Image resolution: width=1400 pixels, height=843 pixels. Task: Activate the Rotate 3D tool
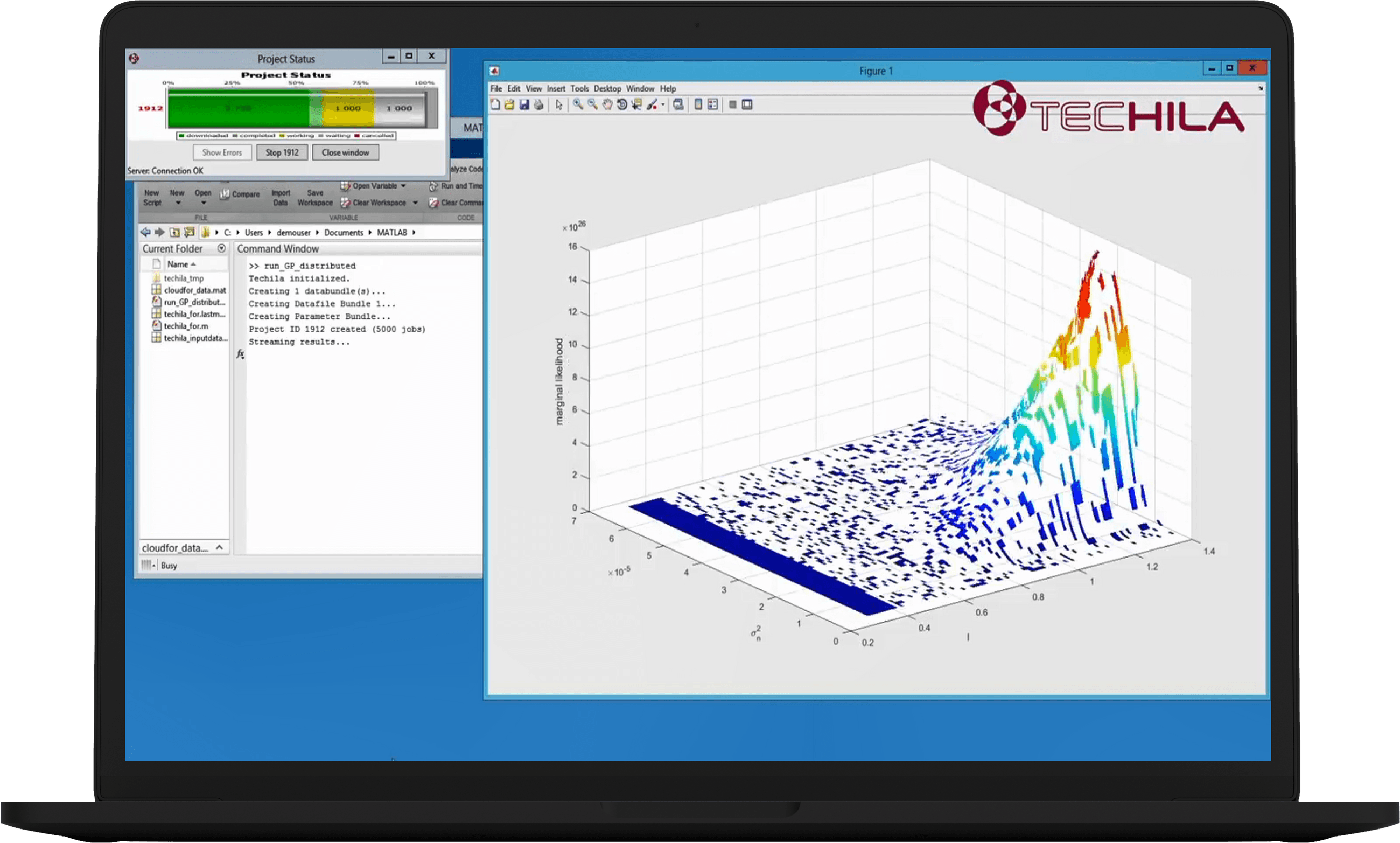point(622,104)
